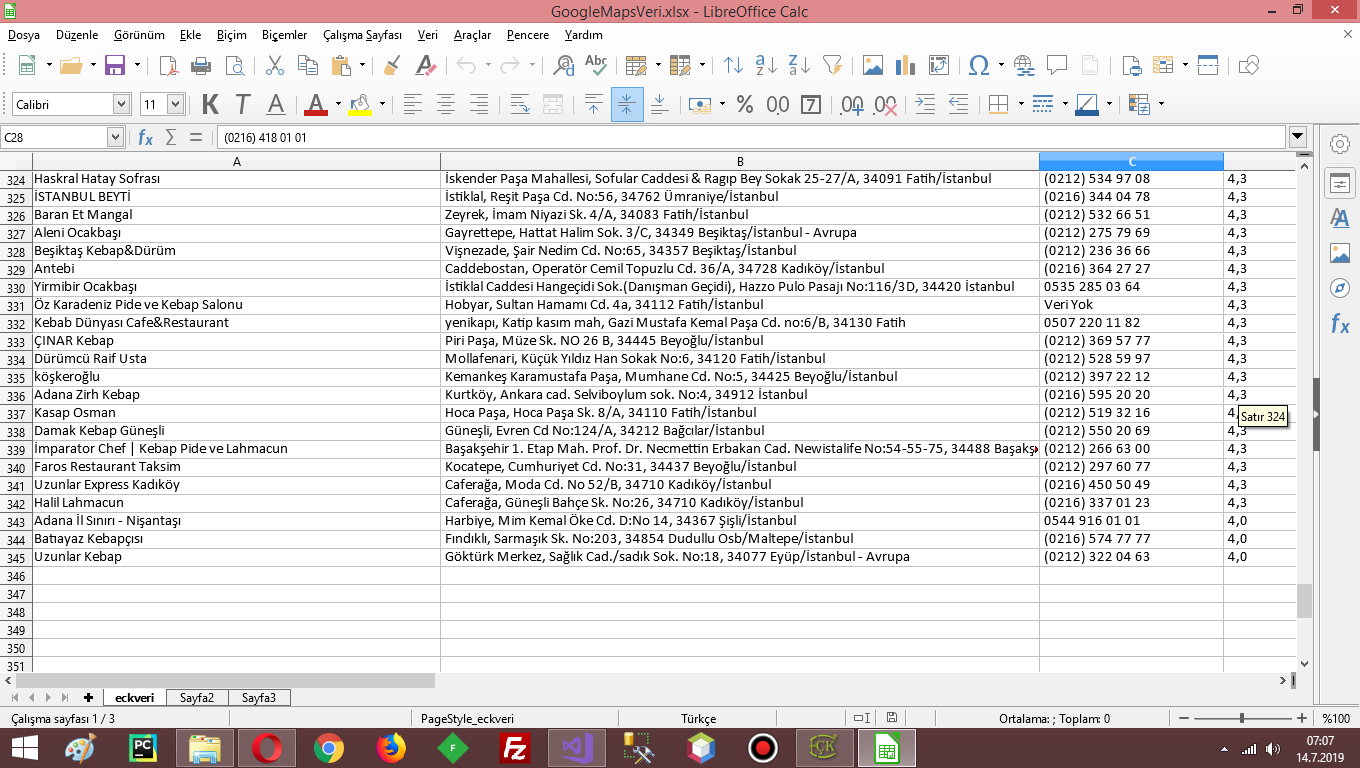
Task: Toggle Wrap Text for the cell
Action: click(520, 104)
